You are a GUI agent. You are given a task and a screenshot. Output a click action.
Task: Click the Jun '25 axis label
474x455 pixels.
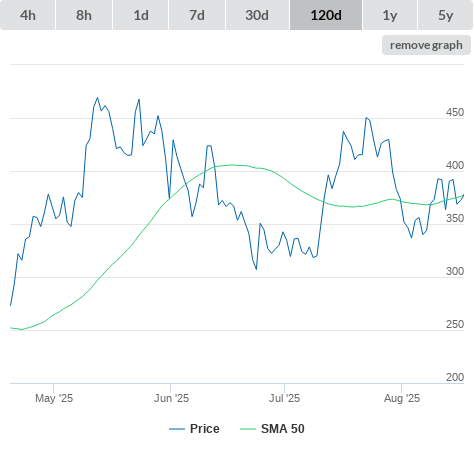pos(171,398)
